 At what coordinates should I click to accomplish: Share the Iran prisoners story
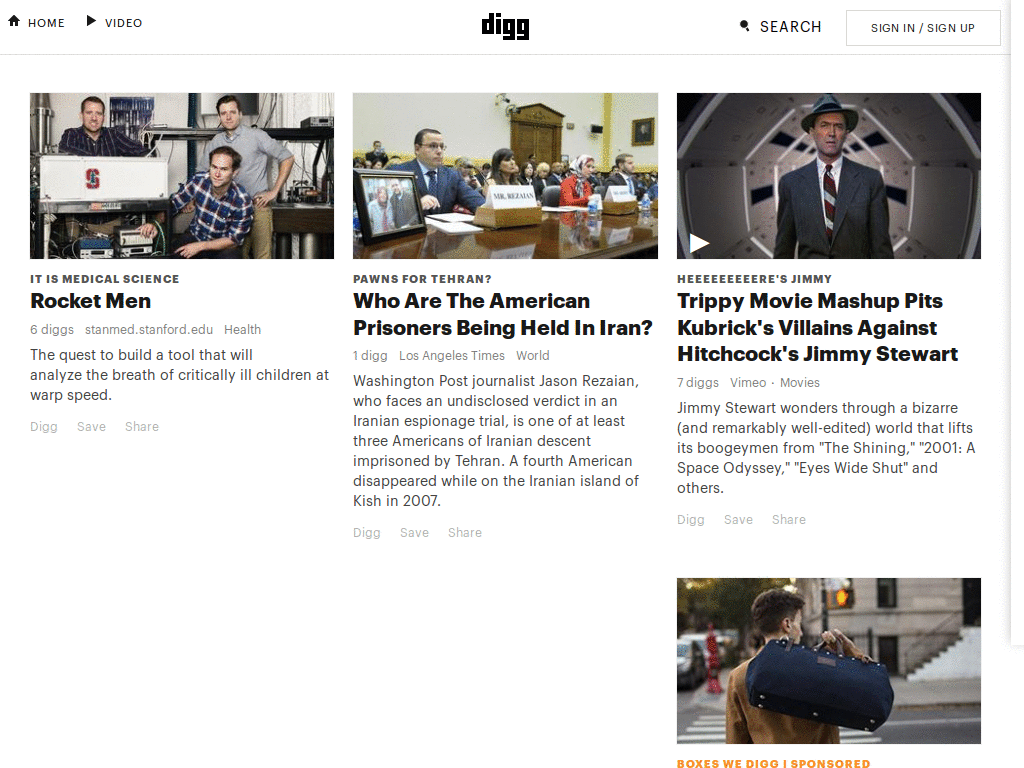click(x=465, y=532)
